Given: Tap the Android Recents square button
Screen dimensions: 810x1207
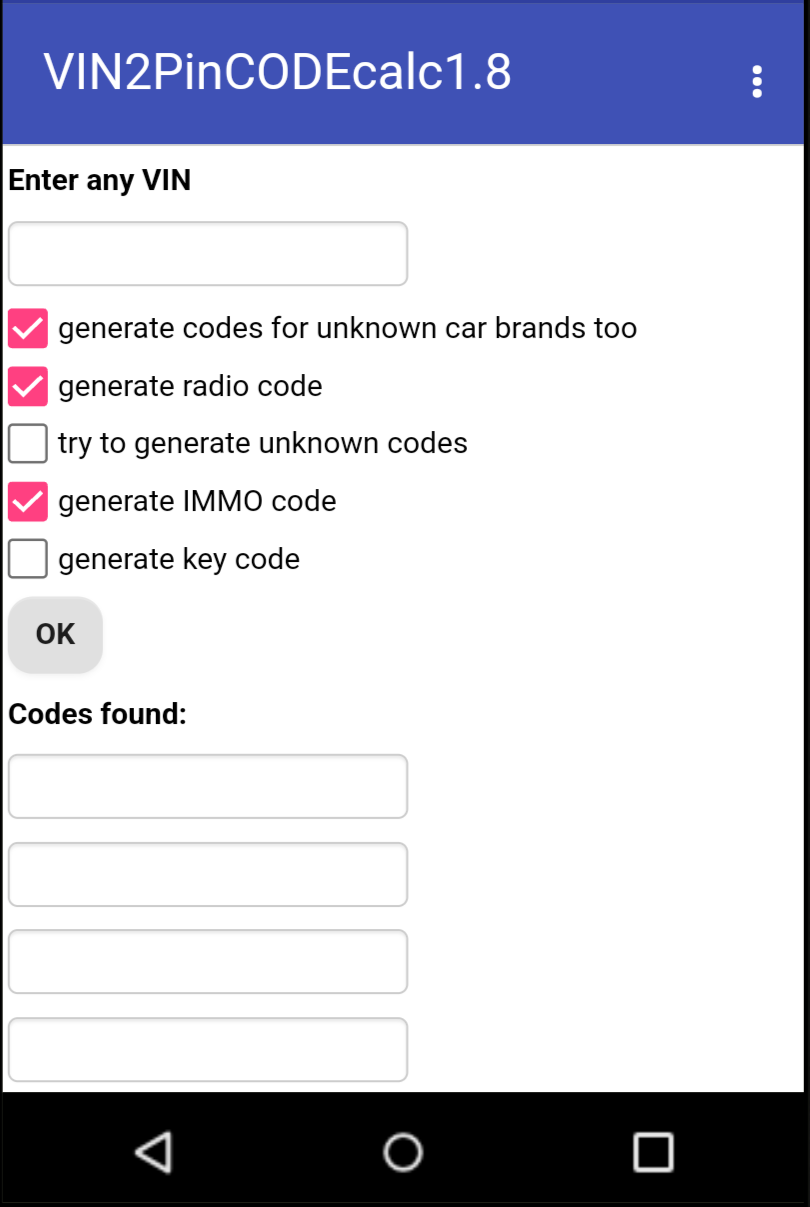Looking at the screenshot, I should click(653, 1152).
